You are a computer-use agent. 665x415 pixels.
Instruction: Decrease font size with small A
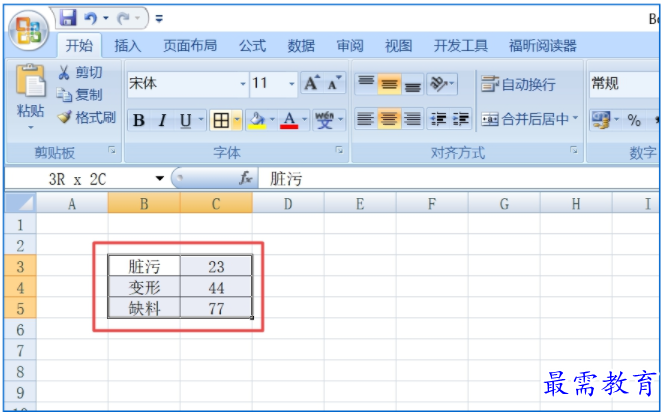(335, 83)
